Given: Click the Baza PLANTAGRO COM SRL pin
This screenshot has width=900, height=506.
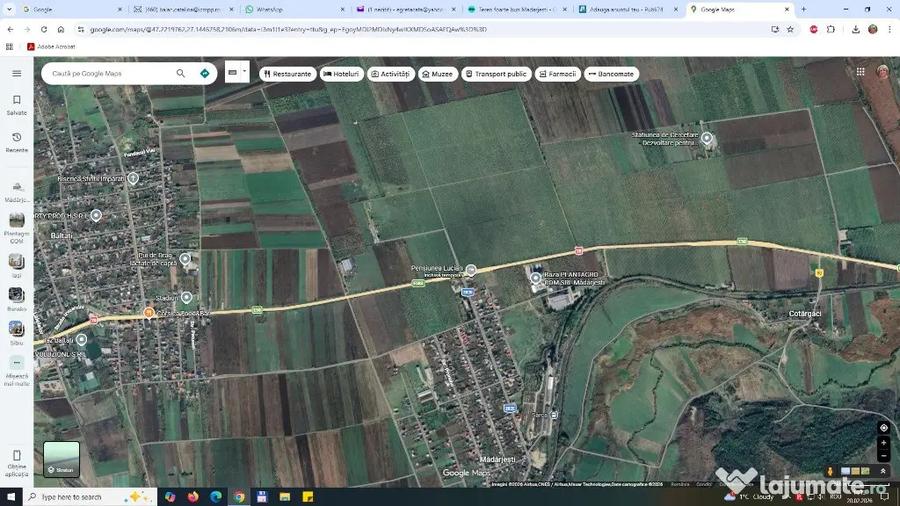Looking at the screenshot, I should pos(536,278).
